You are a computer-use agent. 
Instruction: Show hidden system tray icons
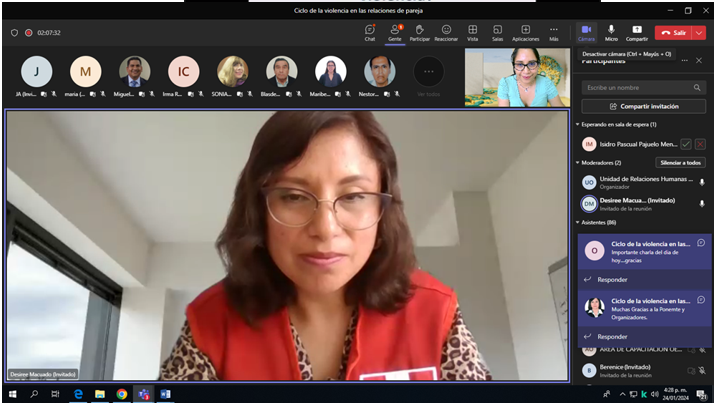pyautogui.click(x=622, y=394)
